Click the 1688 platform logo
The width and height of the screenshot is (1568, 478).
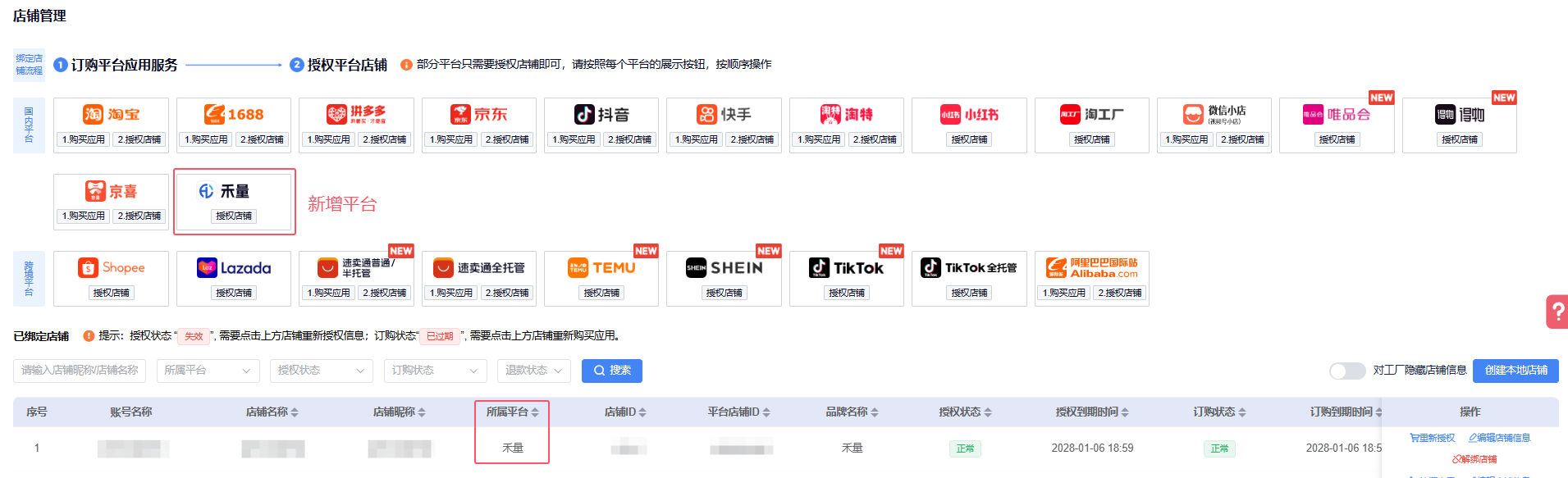[234, 115]
